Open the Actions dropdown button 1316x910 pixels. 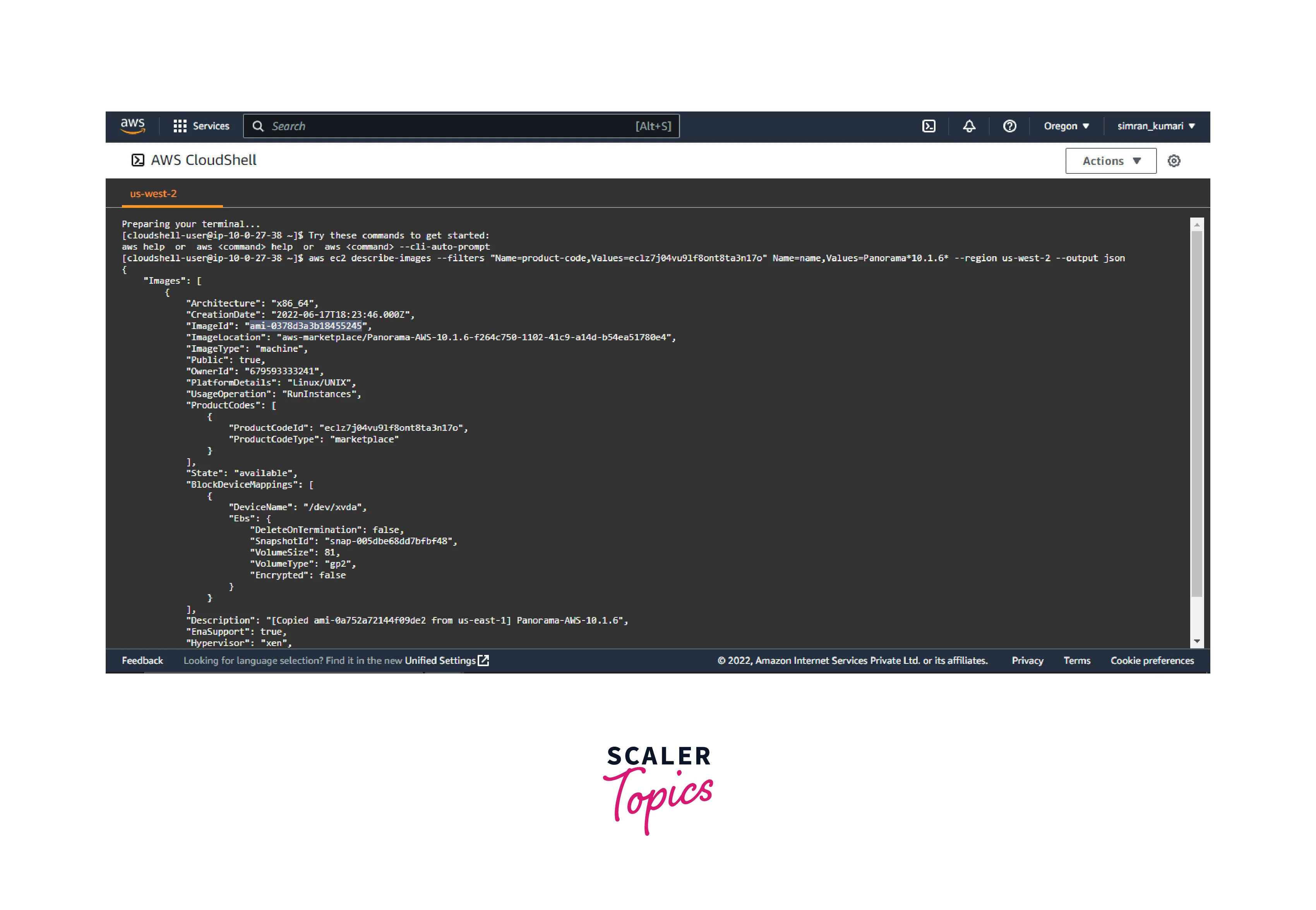click(1110, 161)
